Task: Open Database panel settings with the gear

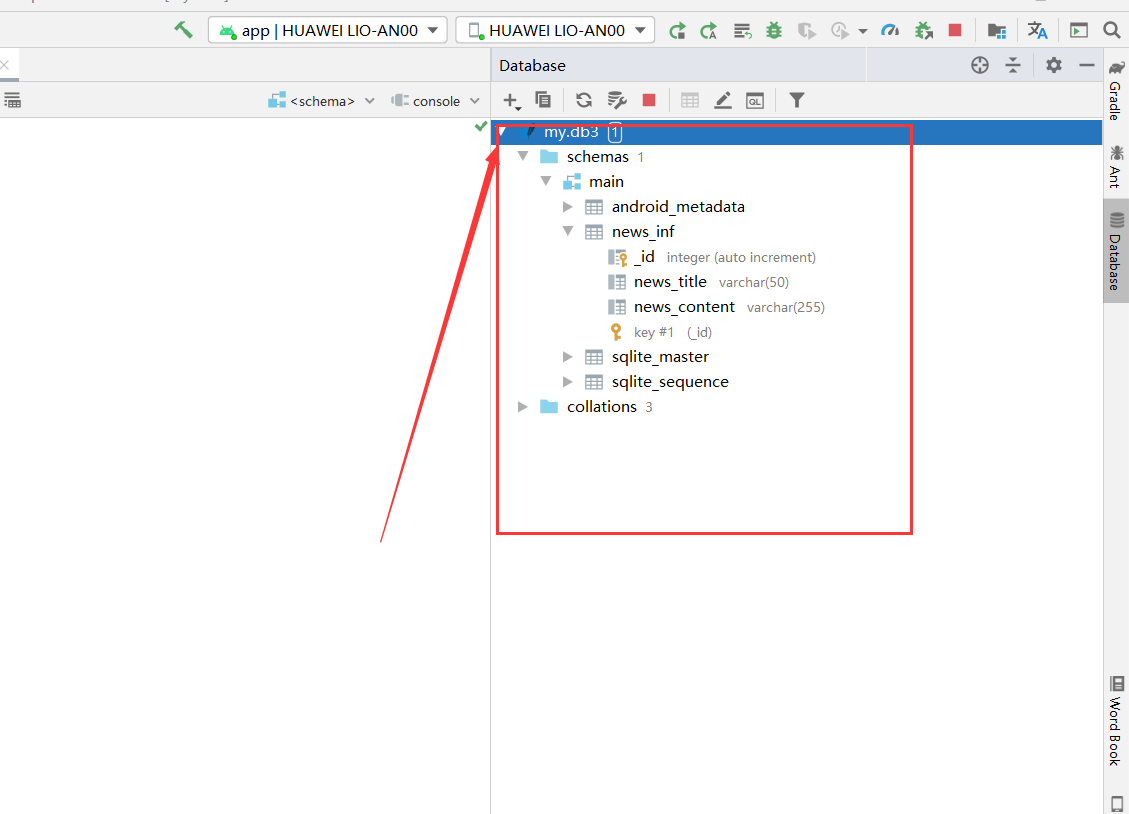Action: pyautogui.click(x=1052, y=64)
